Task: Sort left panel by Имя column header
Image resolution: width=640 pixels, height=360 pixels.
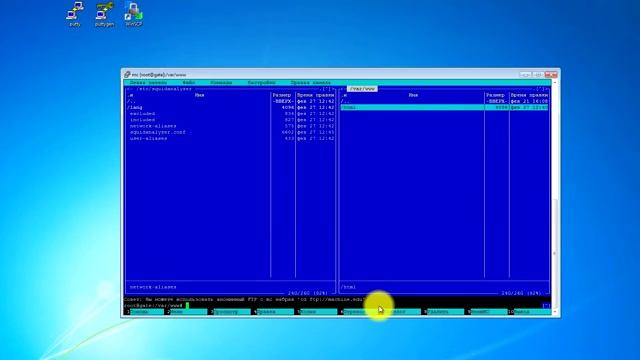Action: tap(199, 95)
